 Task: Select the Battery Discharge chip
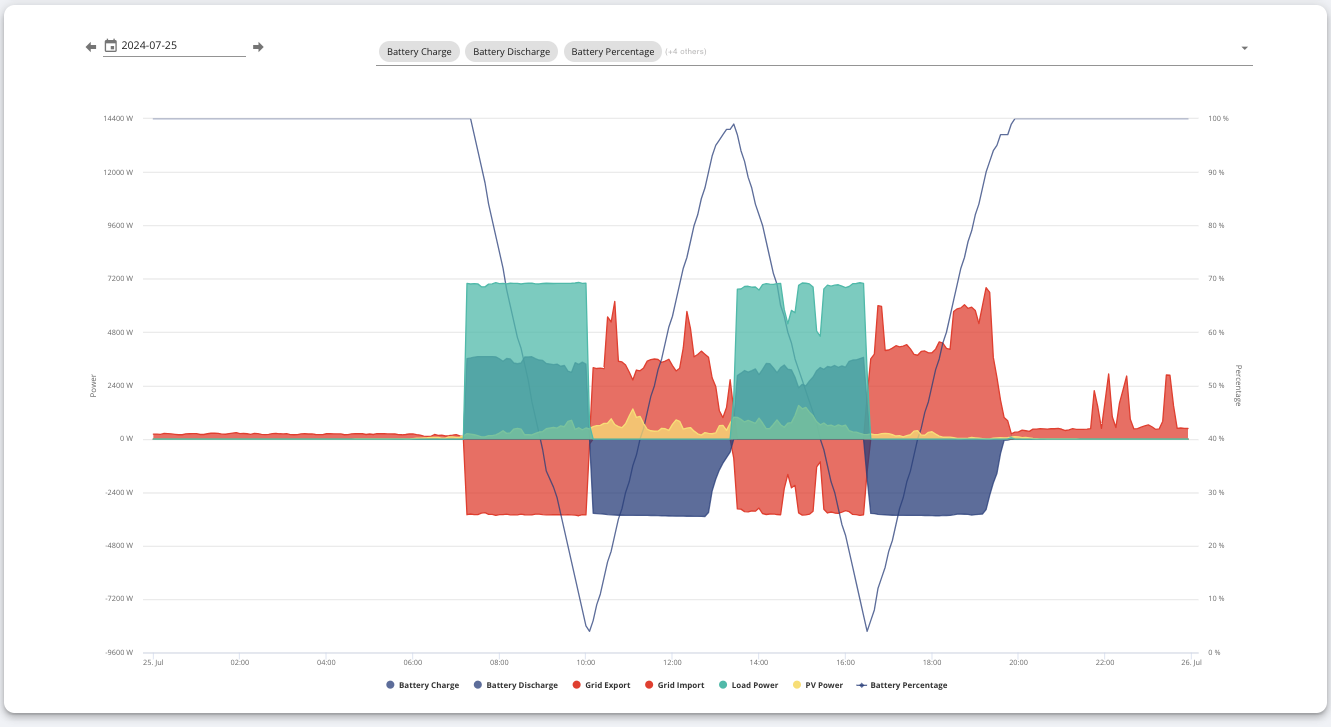point(512,51)
